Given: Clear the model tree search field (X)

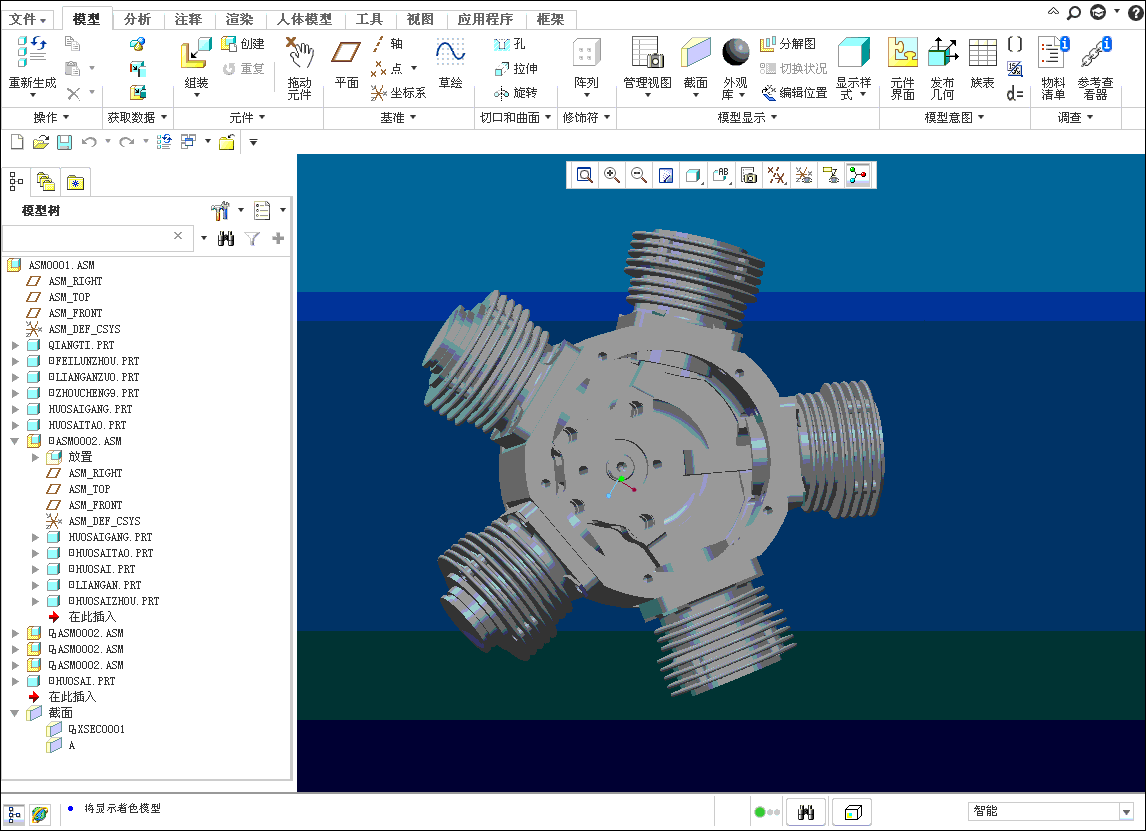Looking at the screenshot, I should 178,235.
